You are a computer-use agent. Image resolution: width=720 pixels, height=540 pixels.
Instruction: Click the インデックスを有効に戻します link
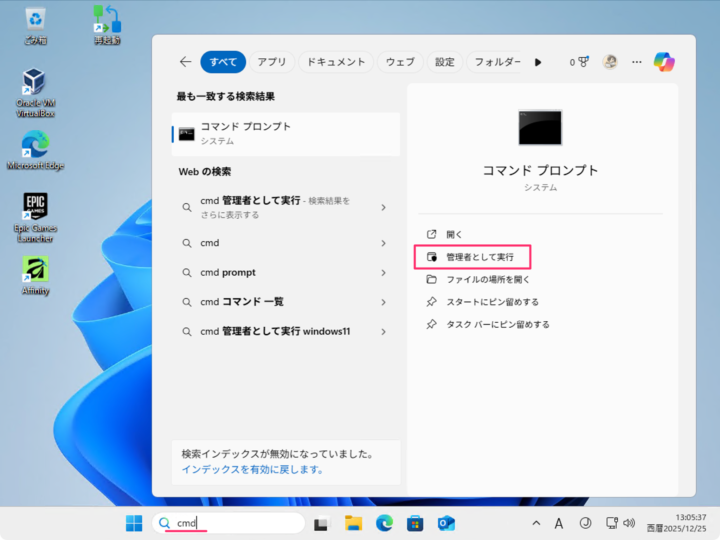[252, 469]
